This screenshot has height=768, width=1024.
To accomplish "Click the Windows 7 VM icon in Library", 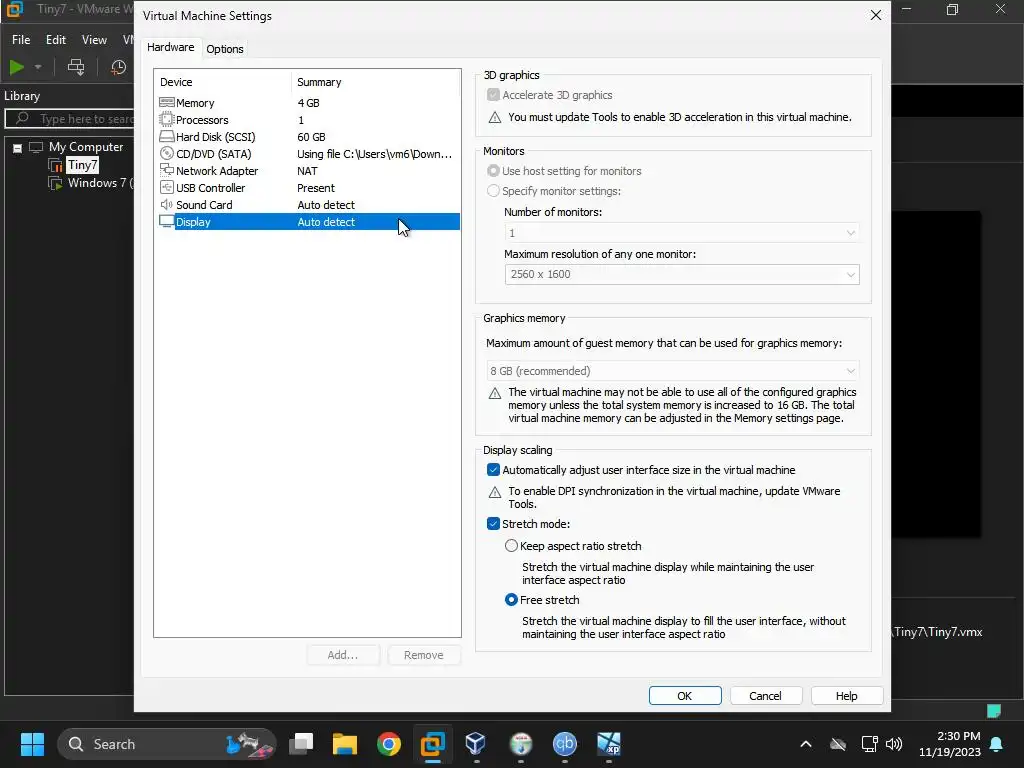I will (x=56, y=184).
